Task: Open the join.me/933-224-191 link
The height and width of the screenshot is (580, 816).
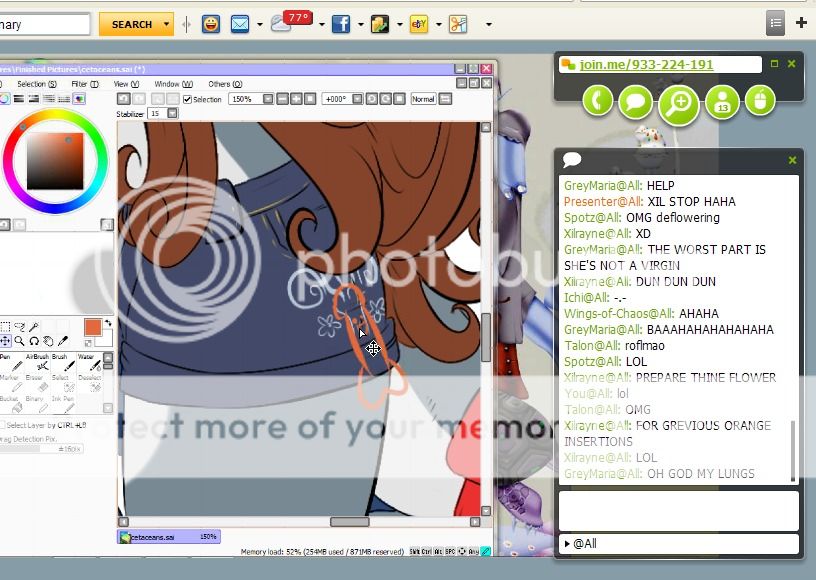Action: click(646, 64)
